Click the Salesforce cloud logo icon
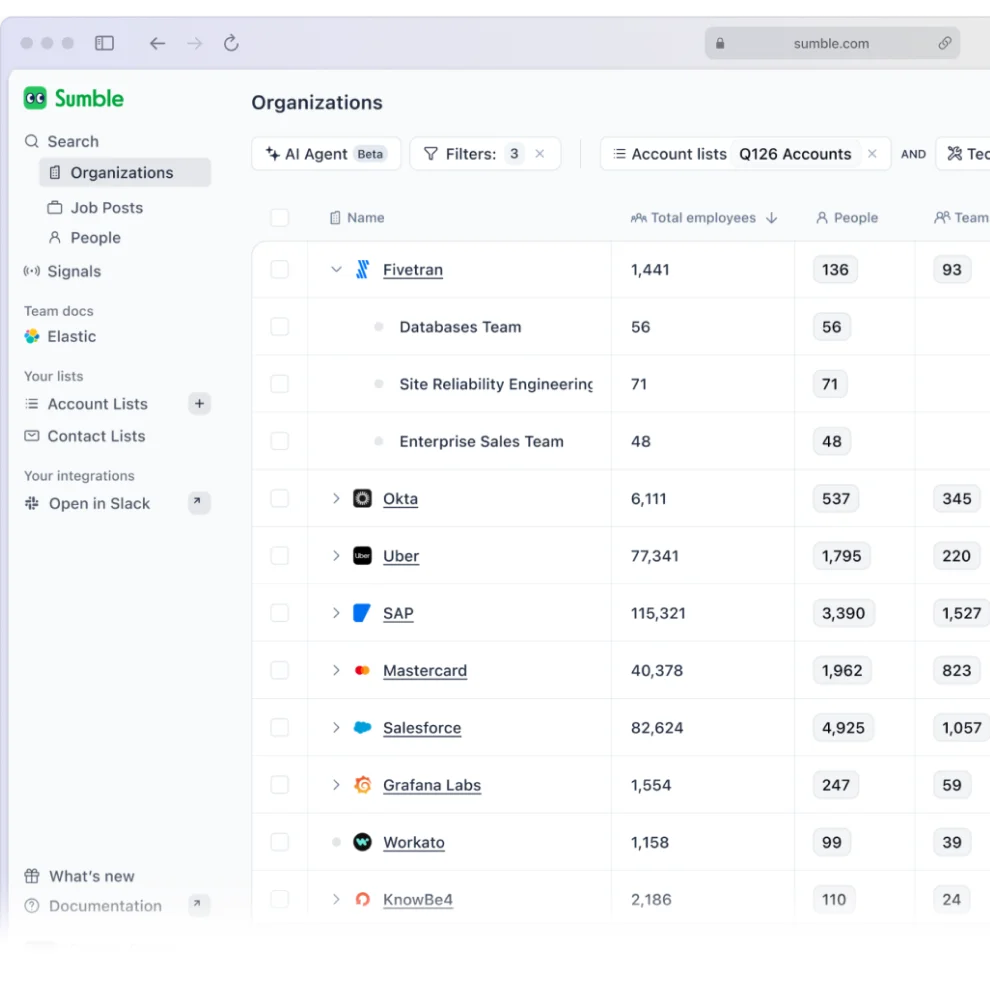This screenshot has height=999, width=990. pyautogui.click(x=362, y=728)
